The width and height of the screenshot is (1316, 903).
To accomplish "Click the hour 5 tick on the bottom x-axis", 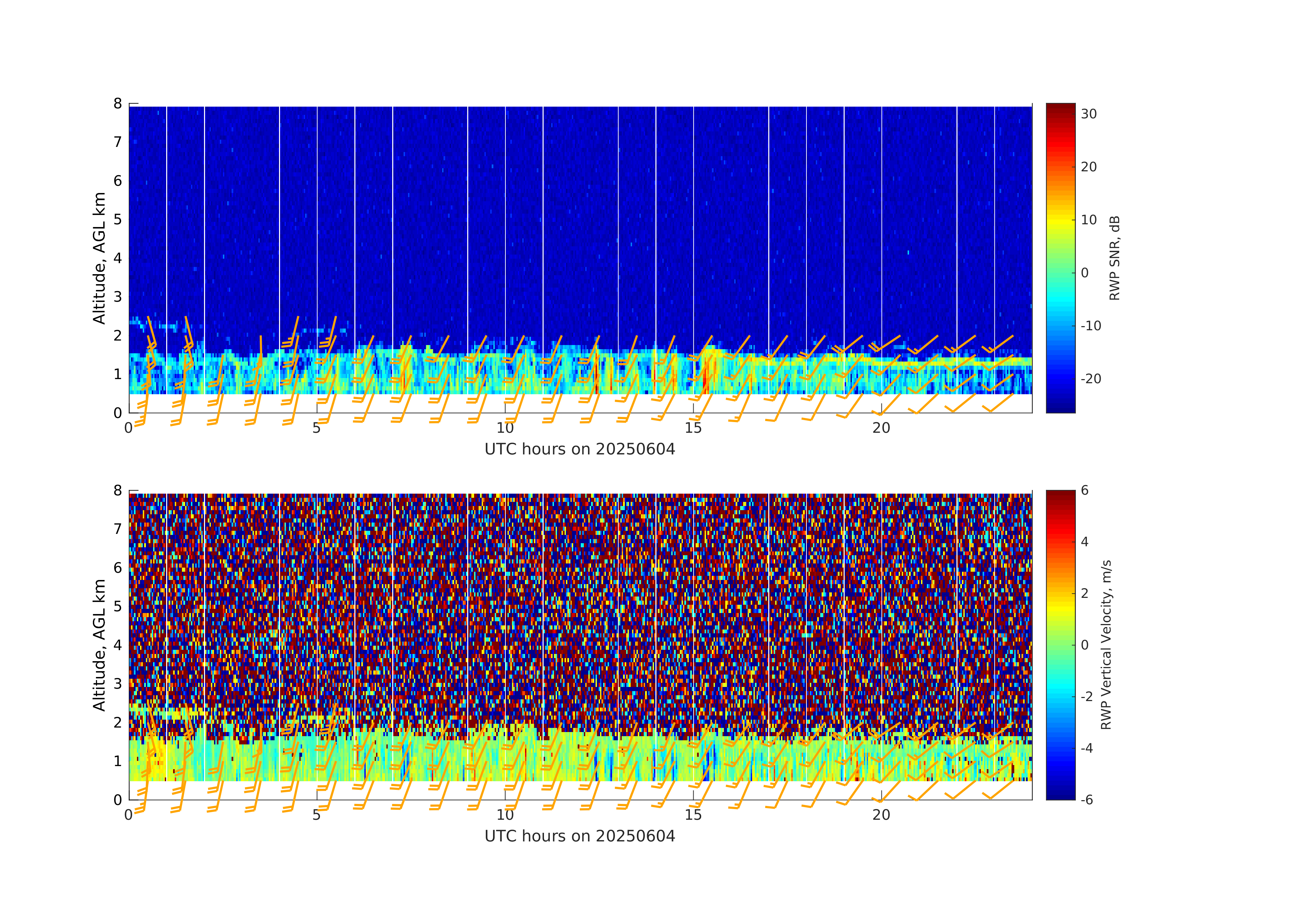I will click(x=317, y=815).
